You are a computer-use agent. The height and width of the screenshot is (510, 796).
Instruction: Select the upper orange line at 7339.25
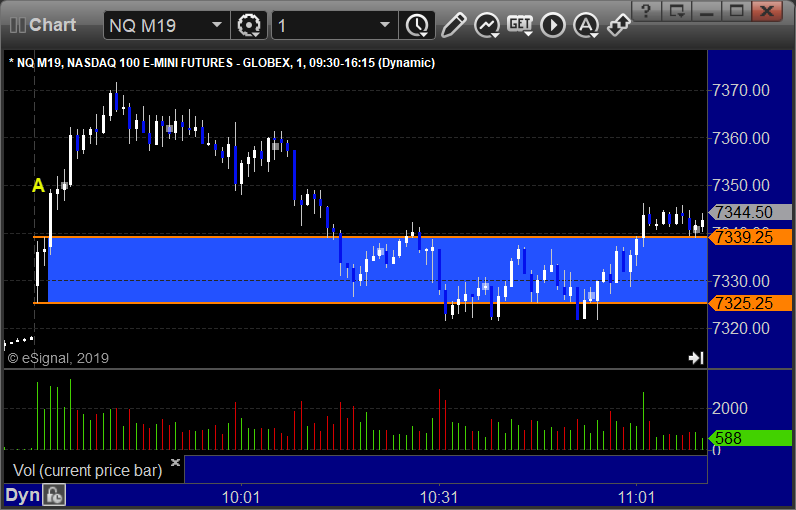point(370,237)
